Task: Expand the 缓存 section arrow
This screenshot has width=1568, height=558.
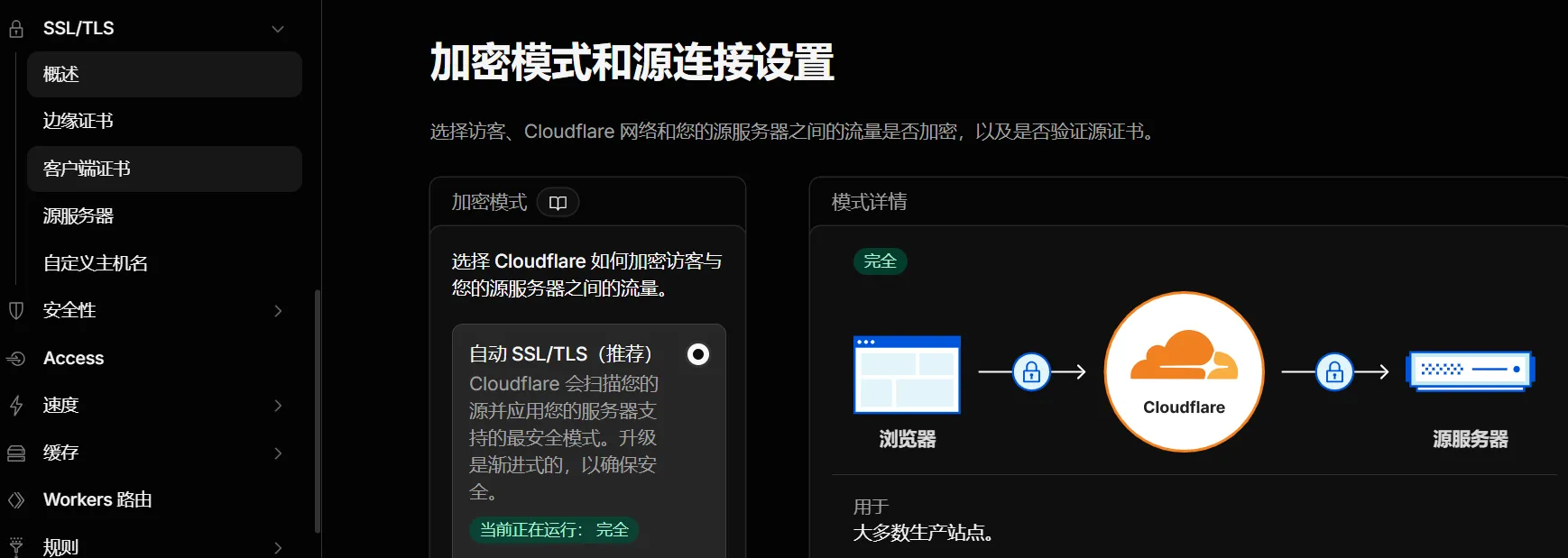Action: (x=278, y=453)
